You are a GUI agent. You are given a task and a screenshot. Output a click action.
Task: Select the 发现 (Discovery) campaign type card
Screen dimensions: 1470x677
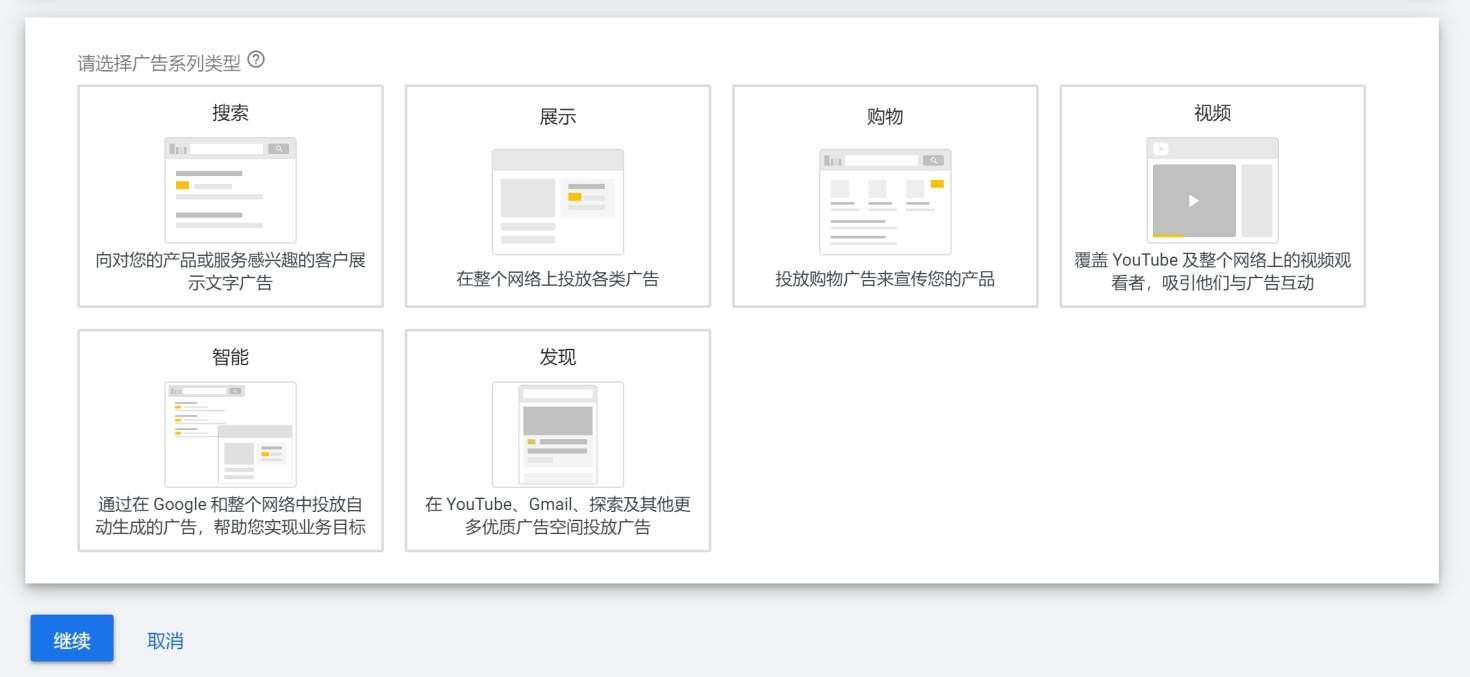[x=557, y=440]
